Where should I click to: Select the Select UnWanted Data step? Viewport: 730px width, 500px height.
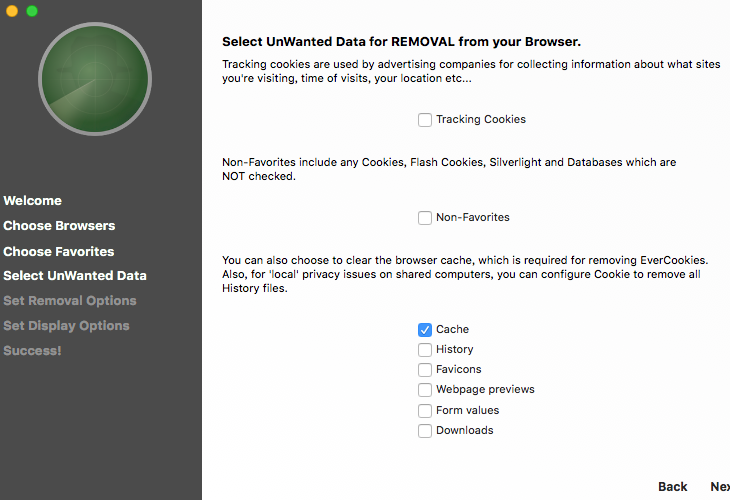(75, 276)
